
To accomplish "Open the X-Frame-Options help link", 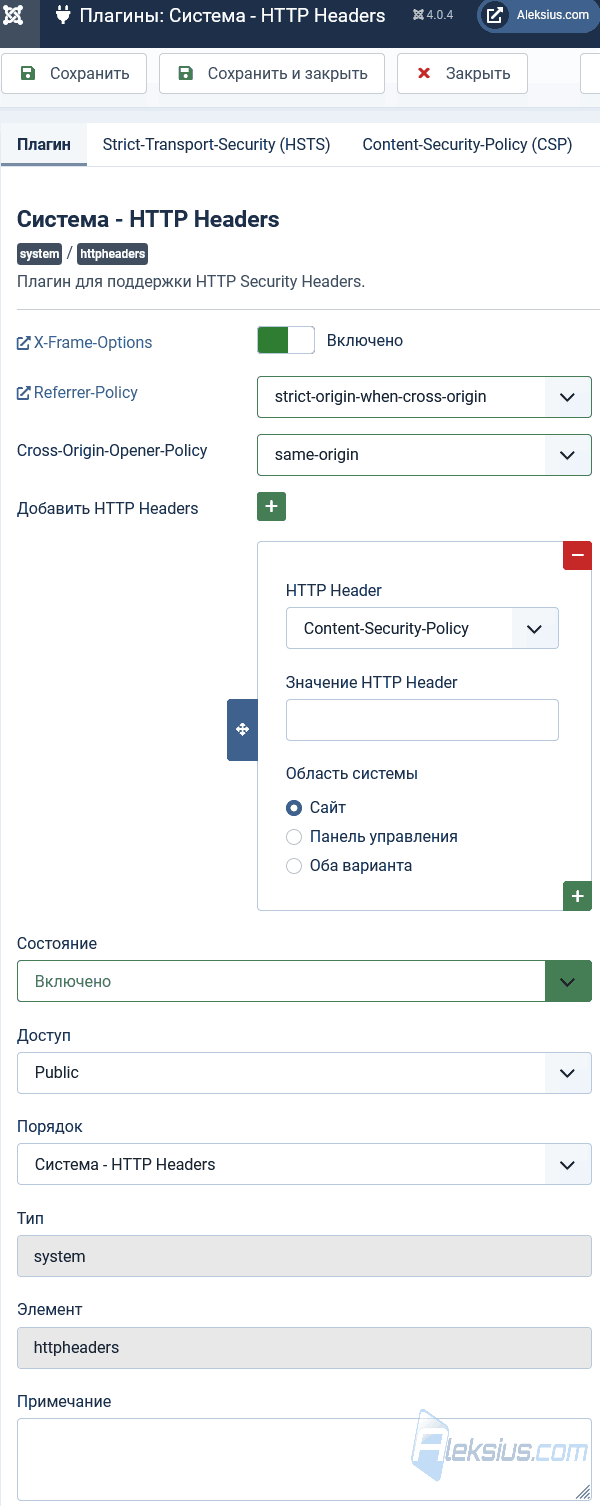I will pos(85,342).
